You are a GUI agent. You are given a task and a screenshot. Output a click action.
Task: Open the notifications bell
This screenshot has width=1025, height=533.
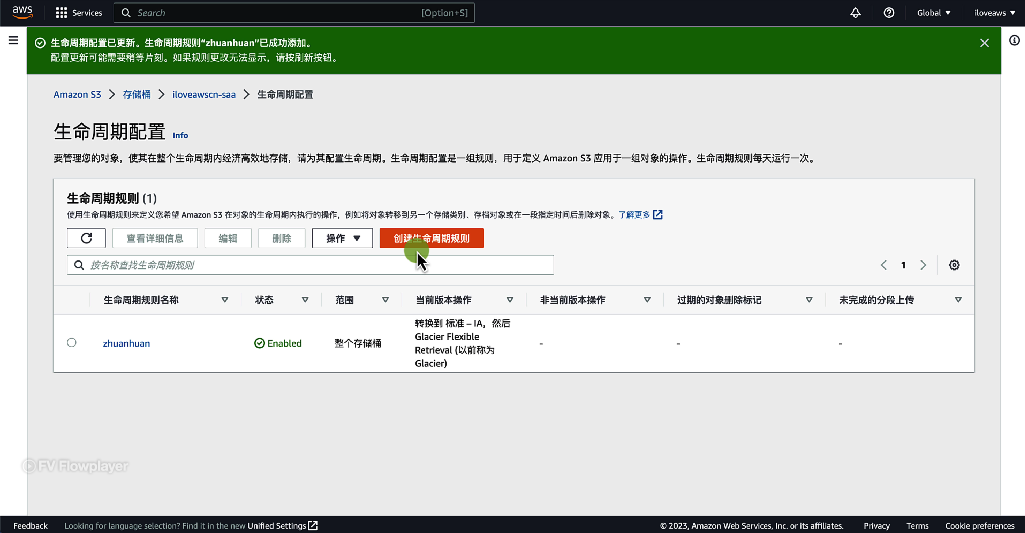(x=855, y=12)
